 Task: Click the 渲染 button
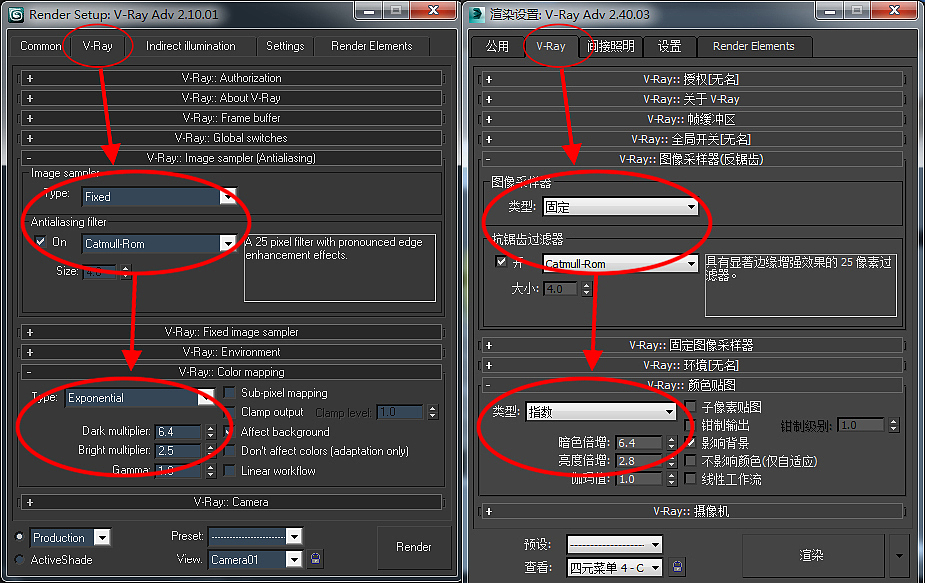(x=812, y=555)
